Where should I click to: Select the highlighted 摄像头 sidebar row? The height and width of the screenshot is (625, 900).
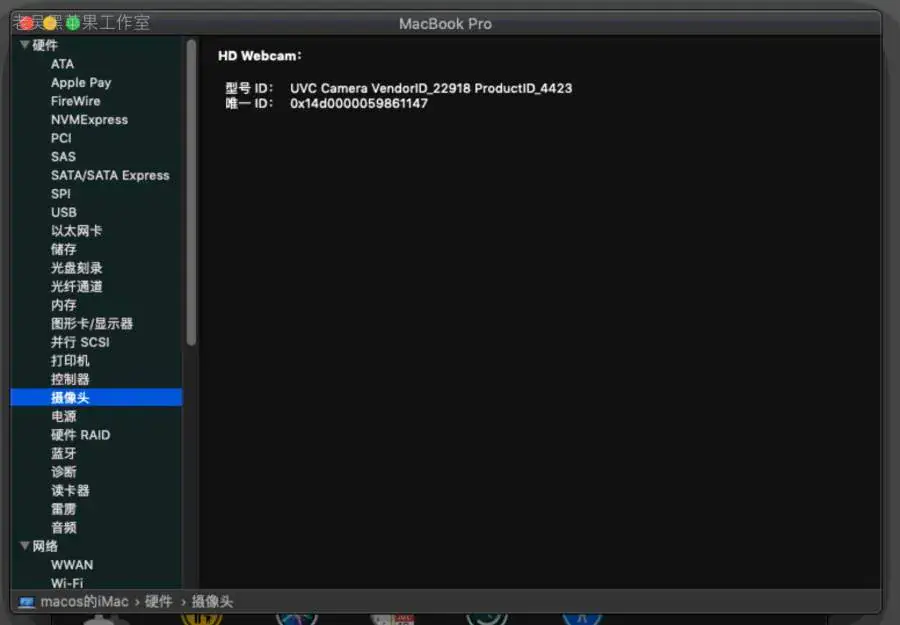tap(96, 397)
